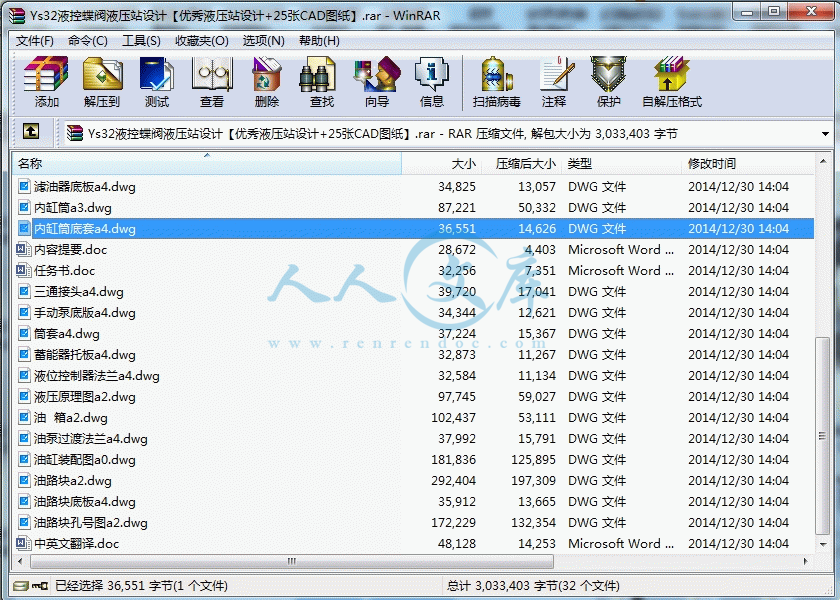Click the Word icon of 中英文翻译.doc
Image resolution: width=840 pixels, height=600 pixels.
point(23,543)
